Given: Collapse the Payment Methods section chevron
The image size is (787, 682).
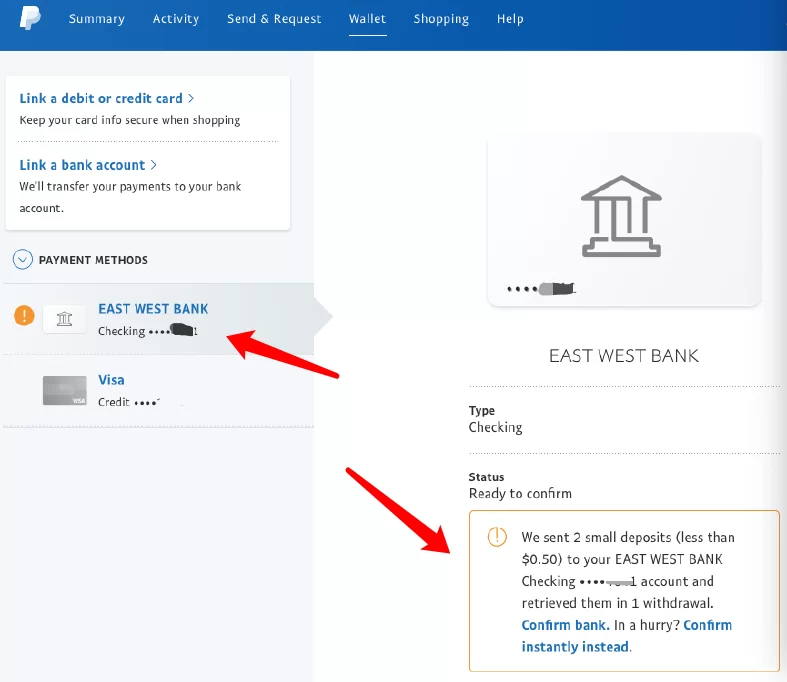Looking at the screenshot, I should [x=22, y=260].
